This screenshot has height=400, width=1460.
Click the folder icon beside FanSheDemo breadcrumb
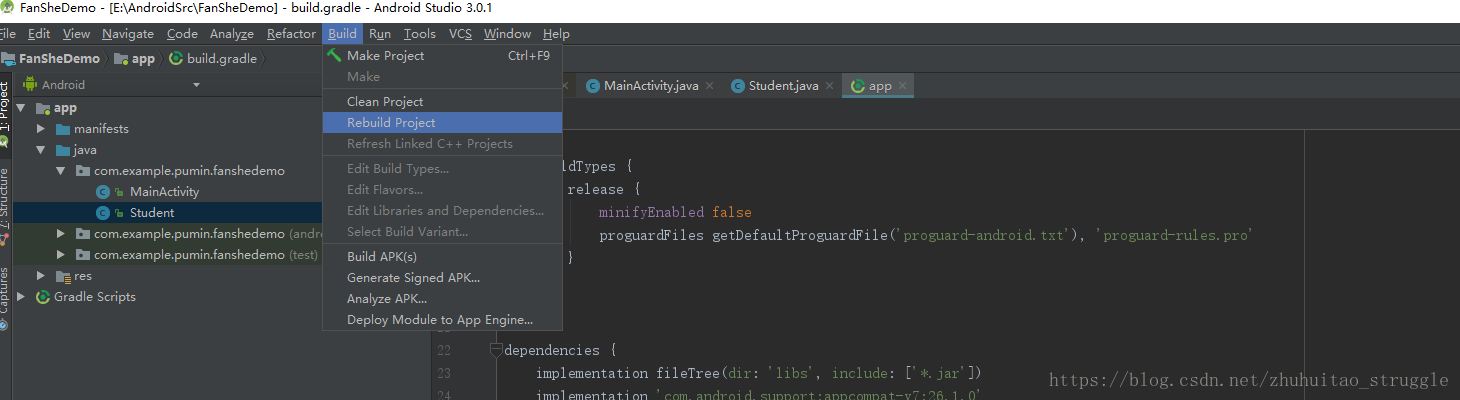click(x=8, y=58)
